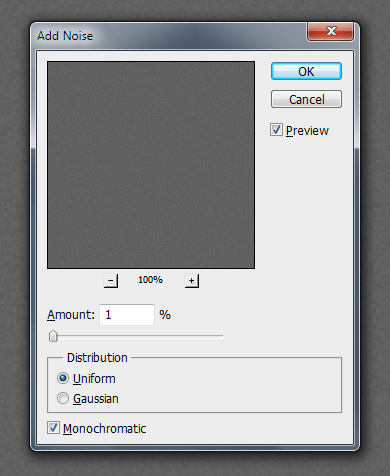This screenshot has width=390, height=476.
Task: Zoom in the preview with plus button
Action: coord(192,281)
